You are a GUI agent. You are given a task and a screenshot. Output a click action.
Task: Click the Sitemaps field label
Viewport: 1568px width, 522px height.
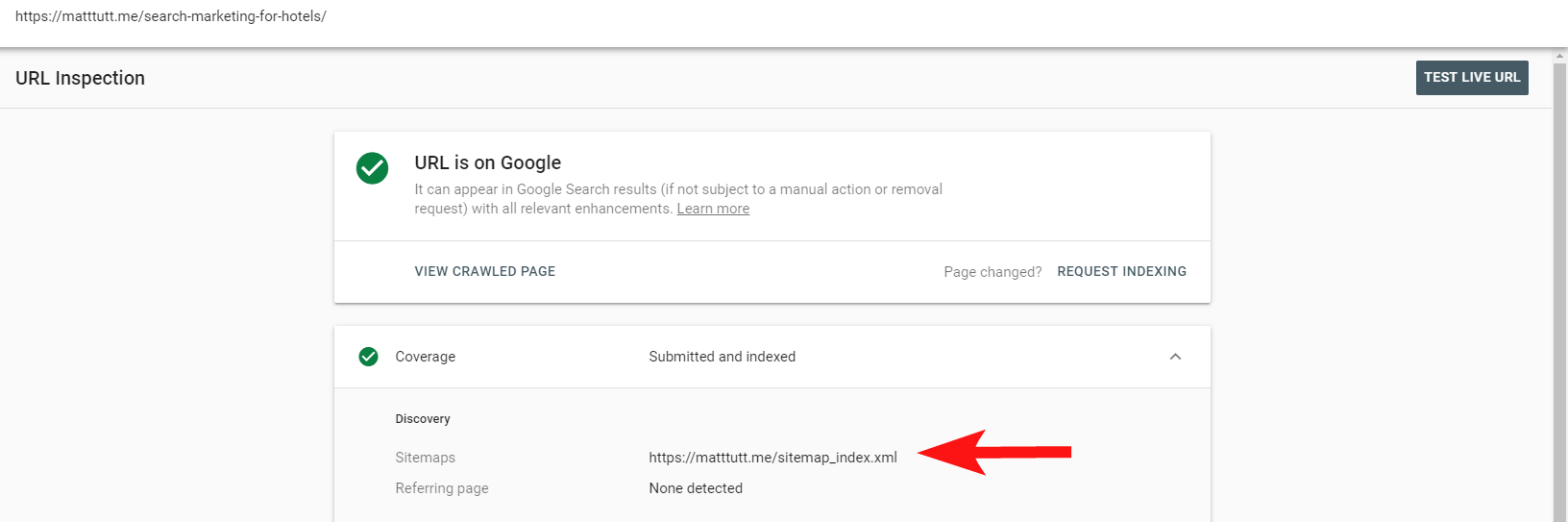[425, 458]
